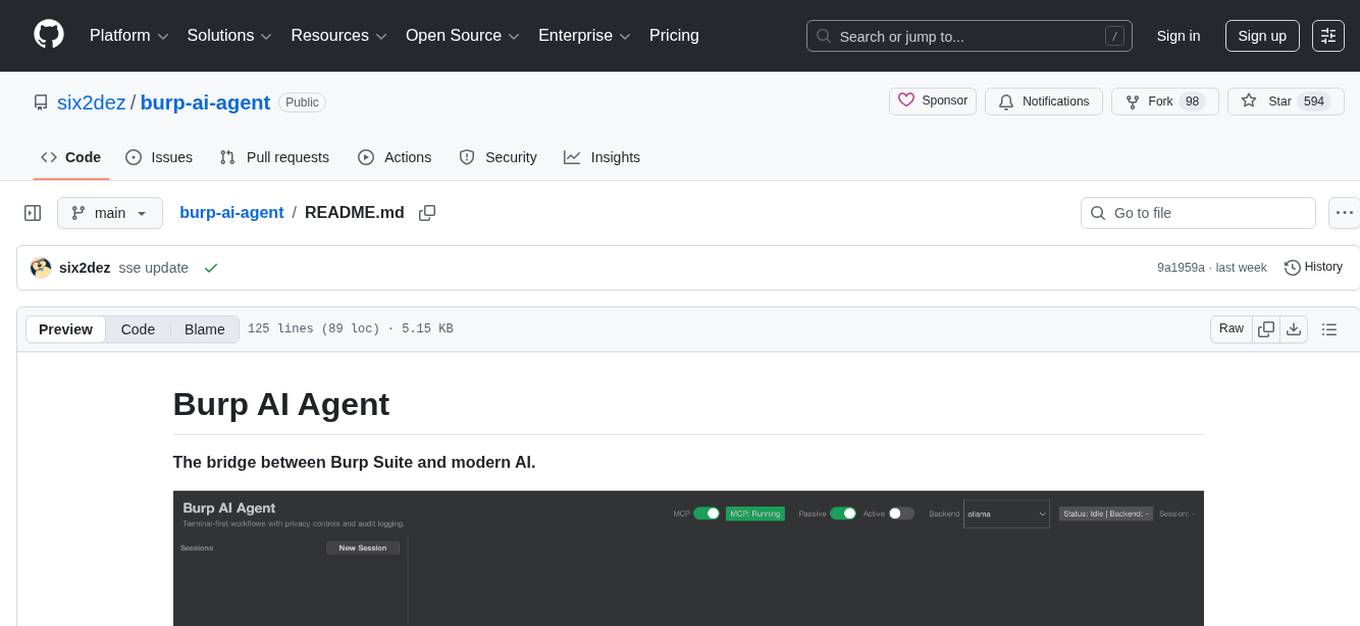Screen dimensions: 1360x626
Task: Visit six2dez's profile page
Action: coord(90,102)
